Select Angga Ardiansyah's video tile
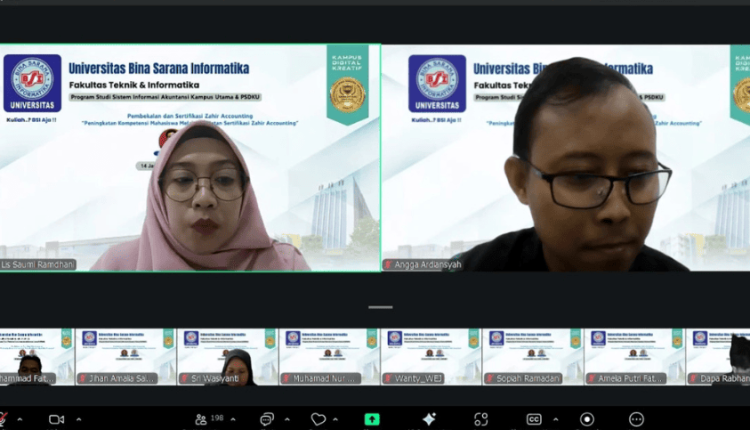Image resolution: width=750 pixels, height=430 pixels. (566, 158)
